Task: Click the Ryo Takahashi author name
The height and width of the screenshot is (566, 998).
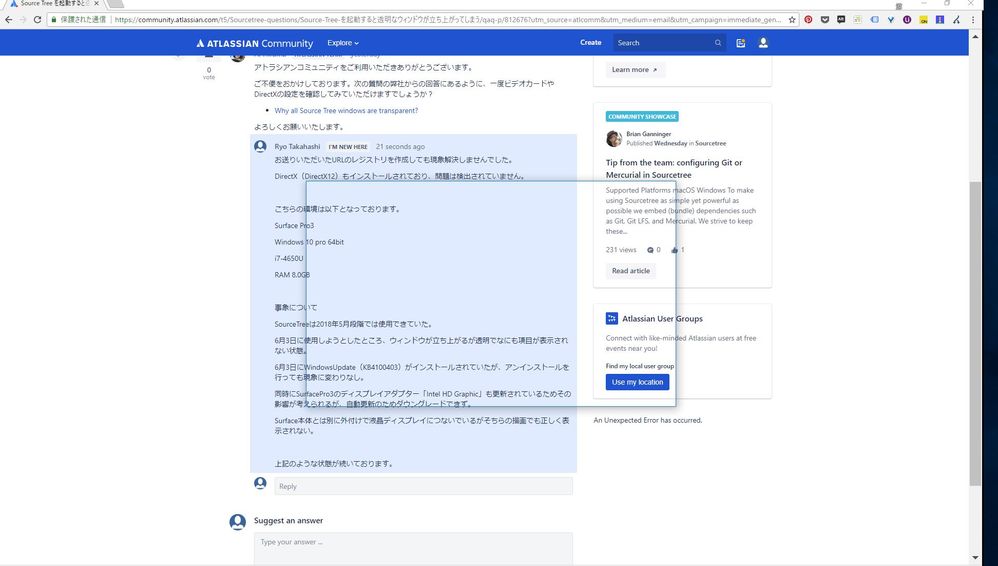Action: pos(297,146)
